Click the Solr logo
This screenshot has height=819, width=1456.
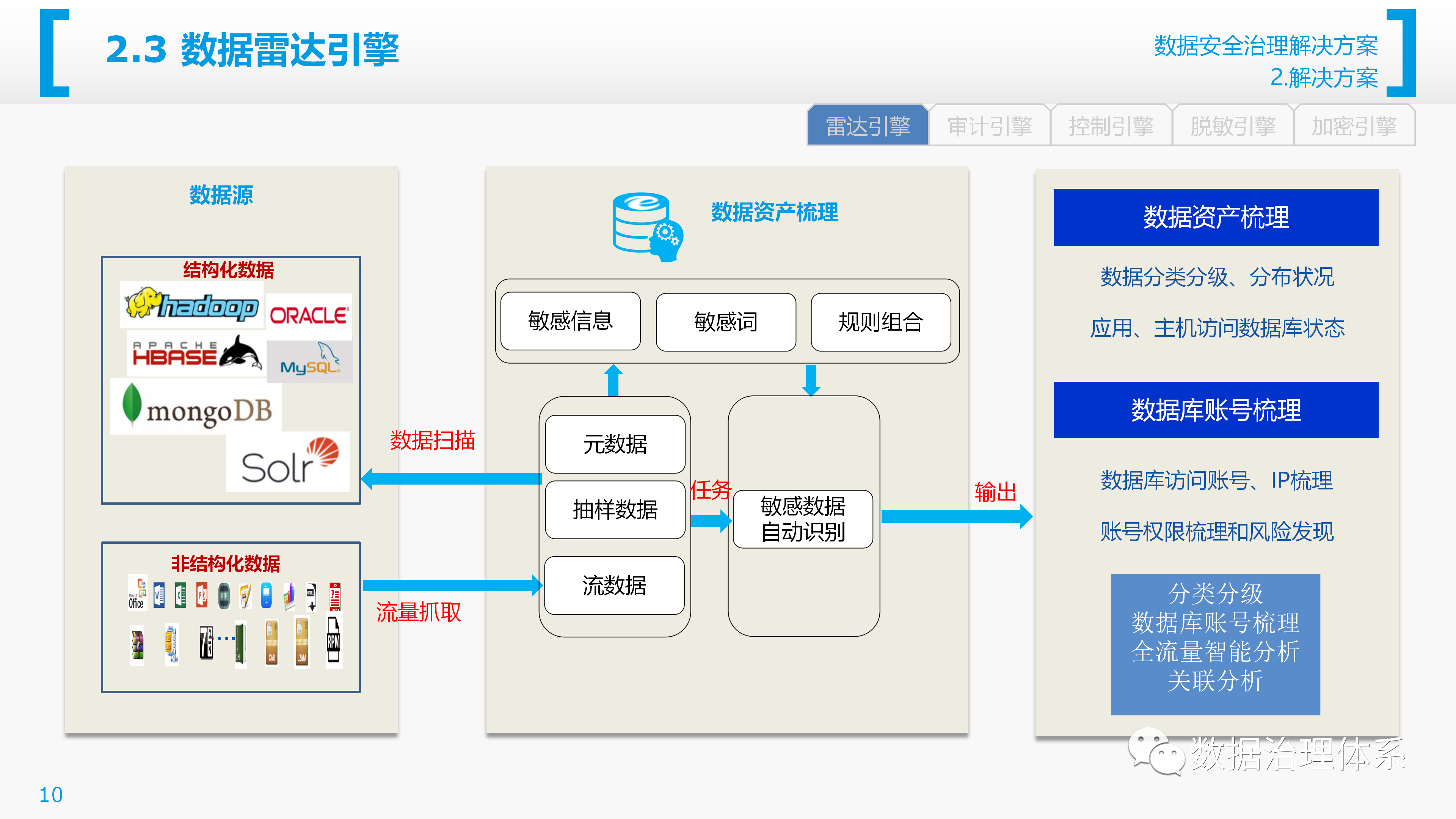(288, 461)
